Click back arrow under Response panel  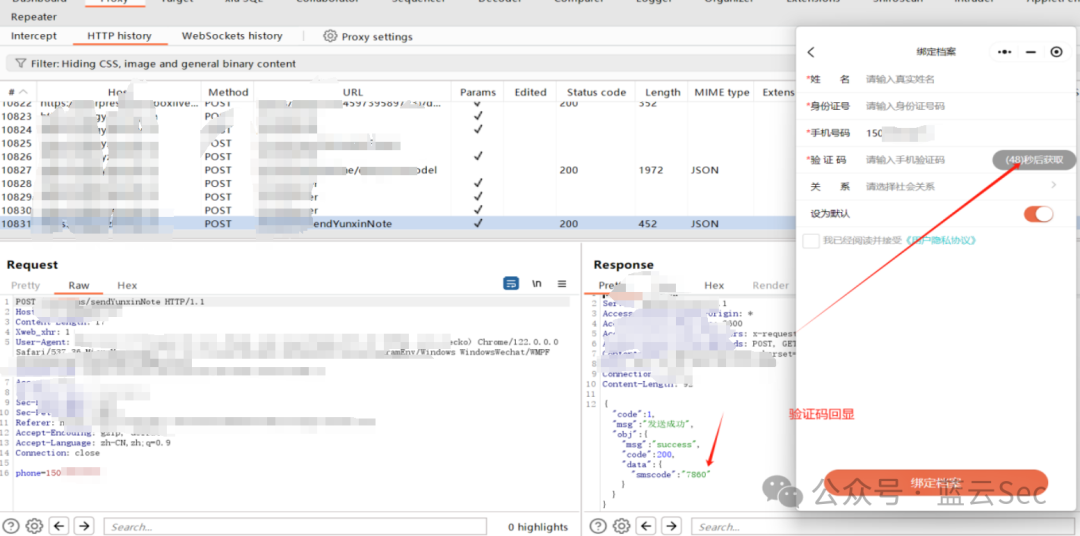(647, 526)
